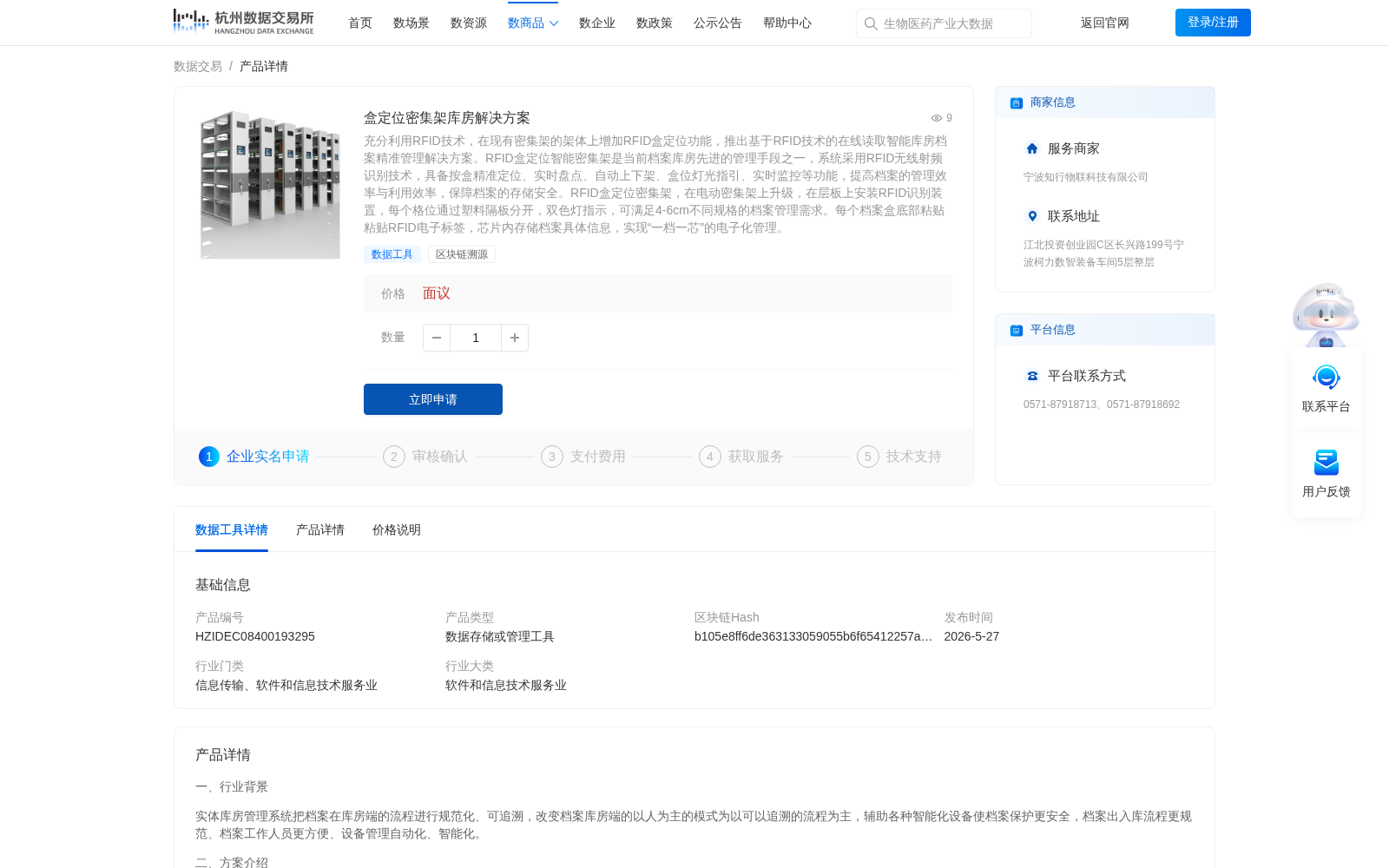The image size is (1389, 868).
Task: Open 用户反馈 feedback icon
Action: (1326, 463)
